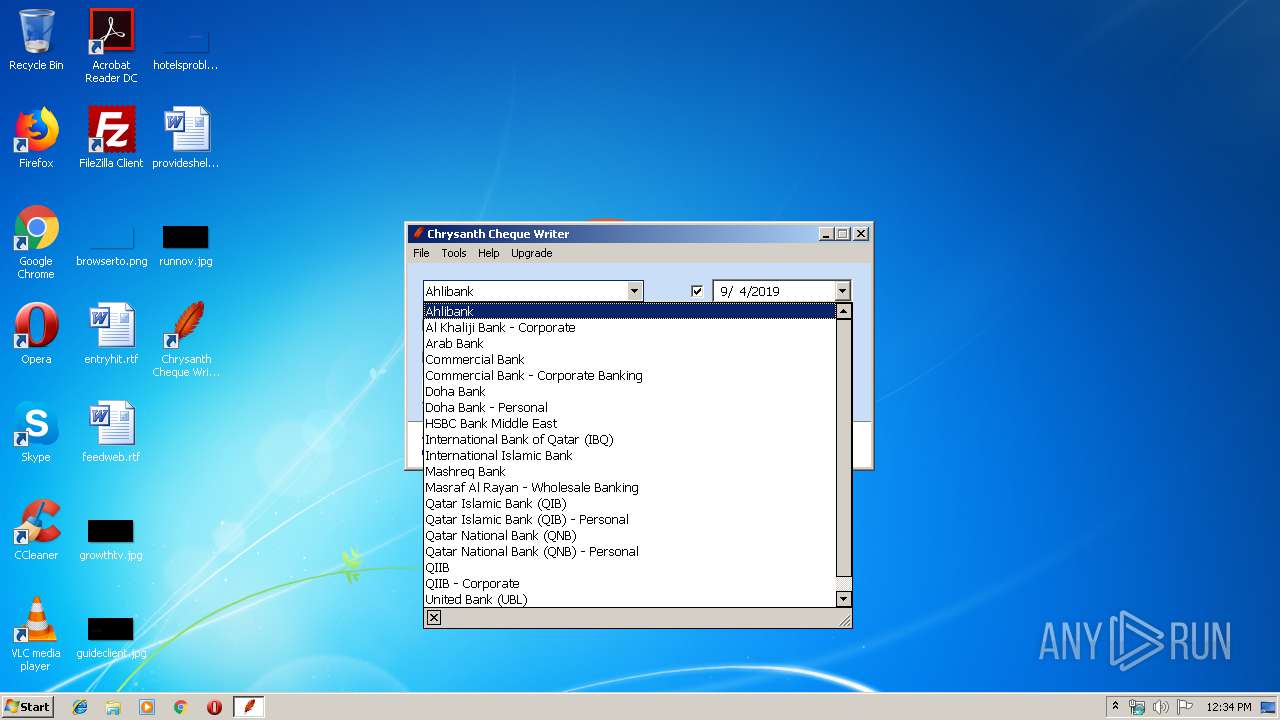Viewport: 1280px width, 720px height.
Task: Open the date picker dropdown arrow
Action: click(842, 291)
